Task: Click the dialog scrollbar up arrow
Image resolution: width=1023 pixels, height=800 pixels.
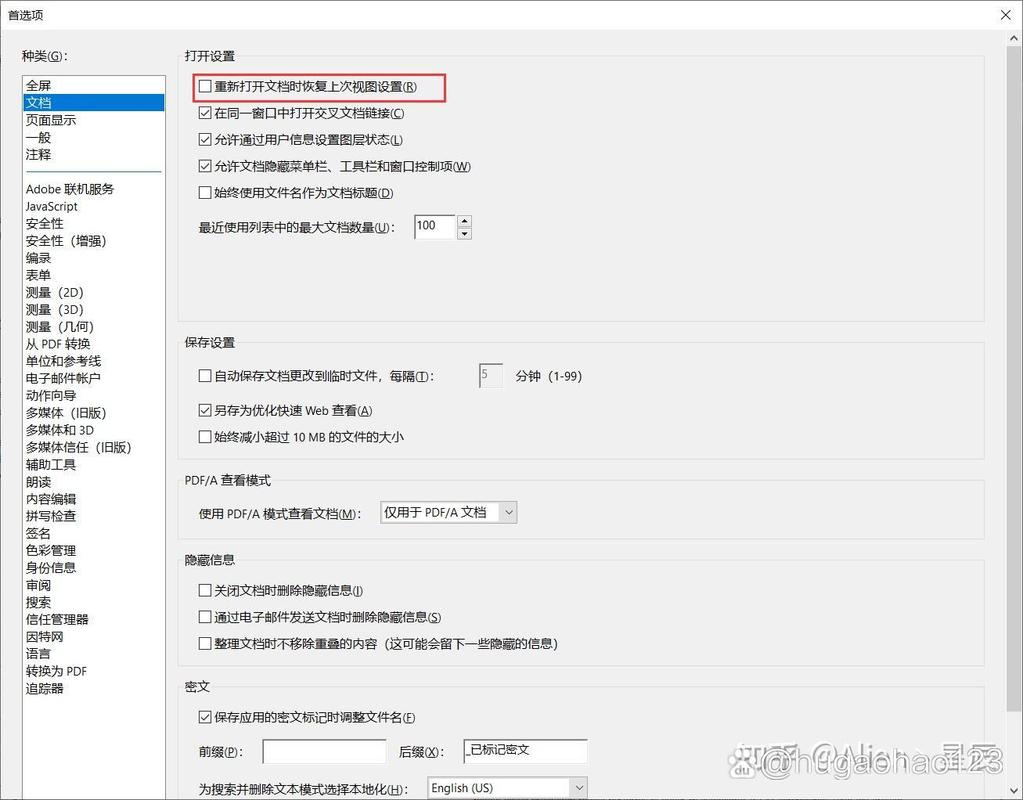Action: pos(1011,37)
